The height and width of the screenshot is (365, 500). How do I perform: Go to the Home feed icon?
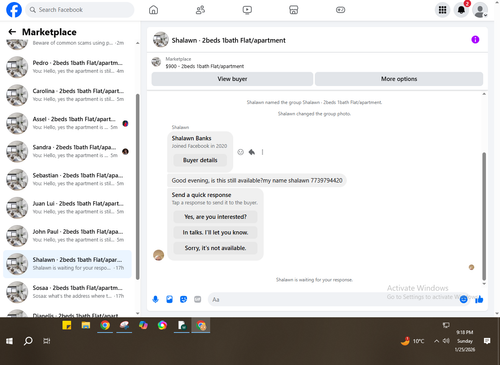pos(153,10)
